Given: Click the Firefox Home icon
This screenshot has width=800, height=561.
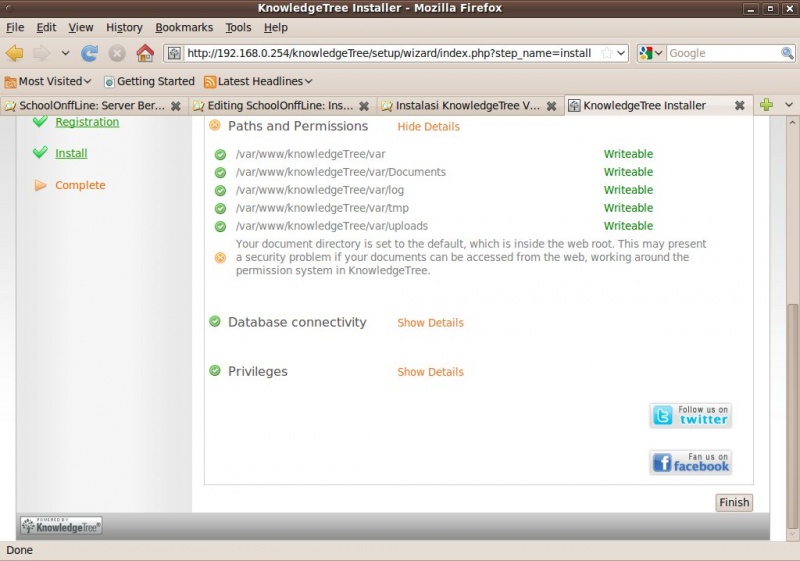Looking at the screenshot, I should point(145,53).
